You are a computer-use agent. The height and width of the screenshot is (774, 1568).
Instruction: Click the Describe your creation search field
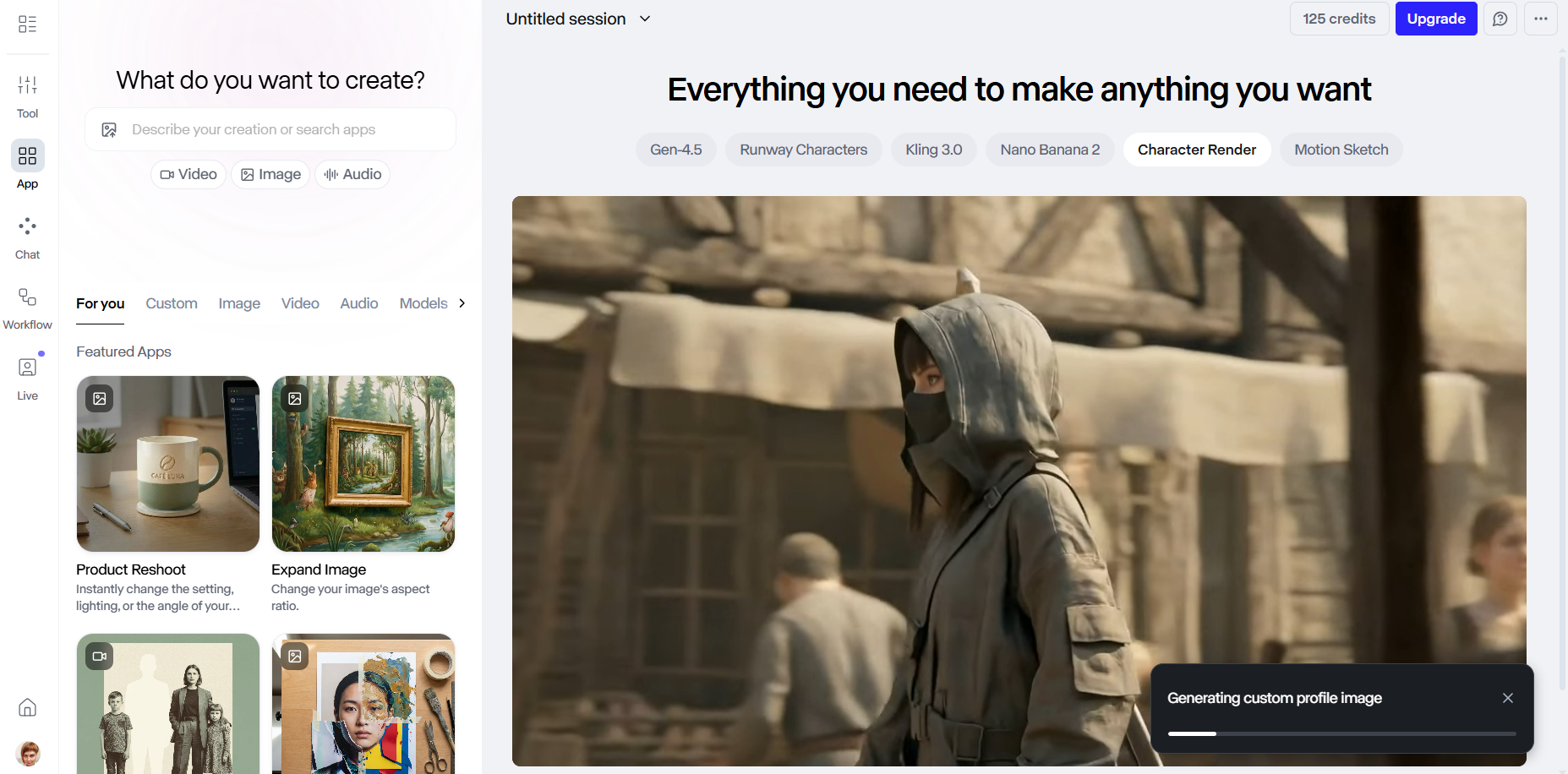pyautogui.click(x=270, y=129)
